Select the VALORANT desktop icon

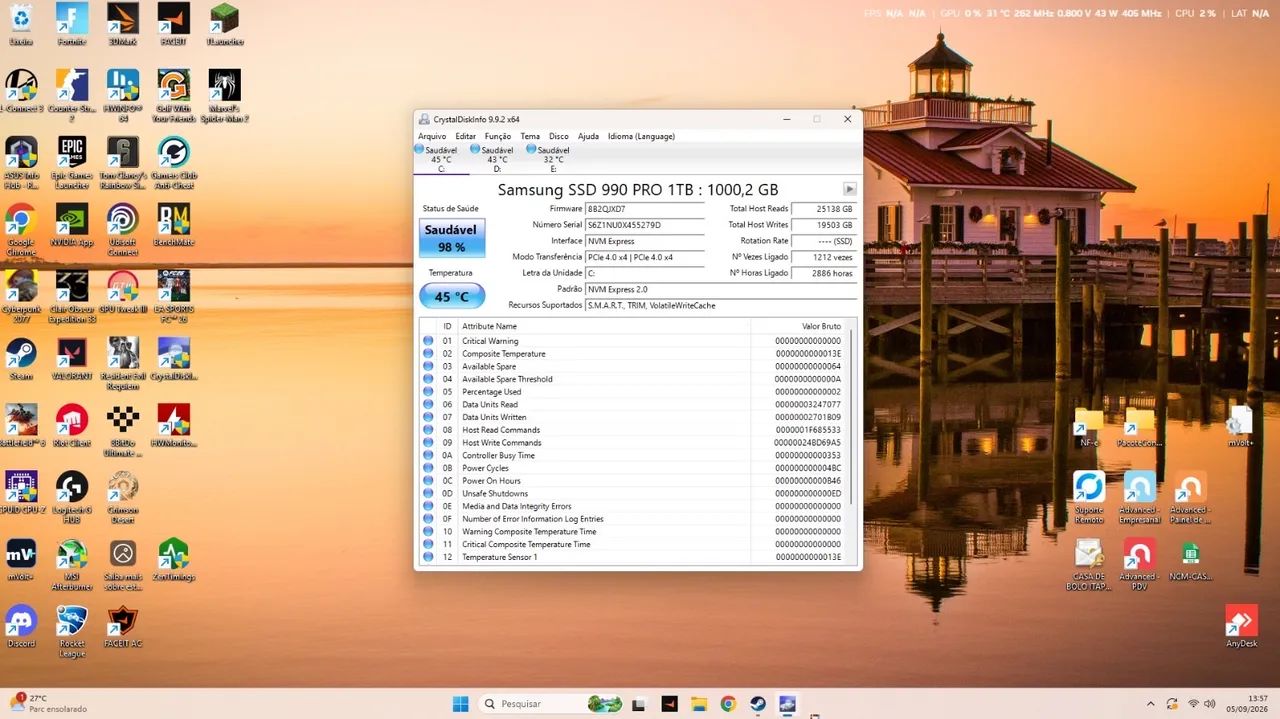tap(72, 358)
